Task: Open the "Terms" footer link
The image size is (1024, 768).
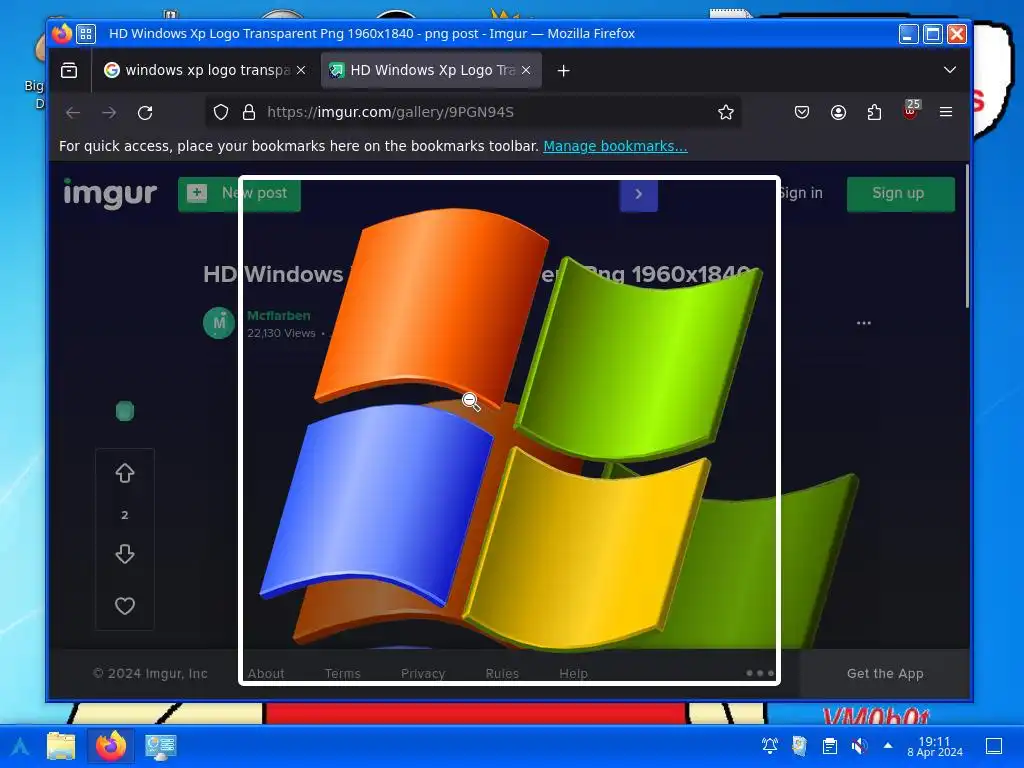Action: point(343,673)
